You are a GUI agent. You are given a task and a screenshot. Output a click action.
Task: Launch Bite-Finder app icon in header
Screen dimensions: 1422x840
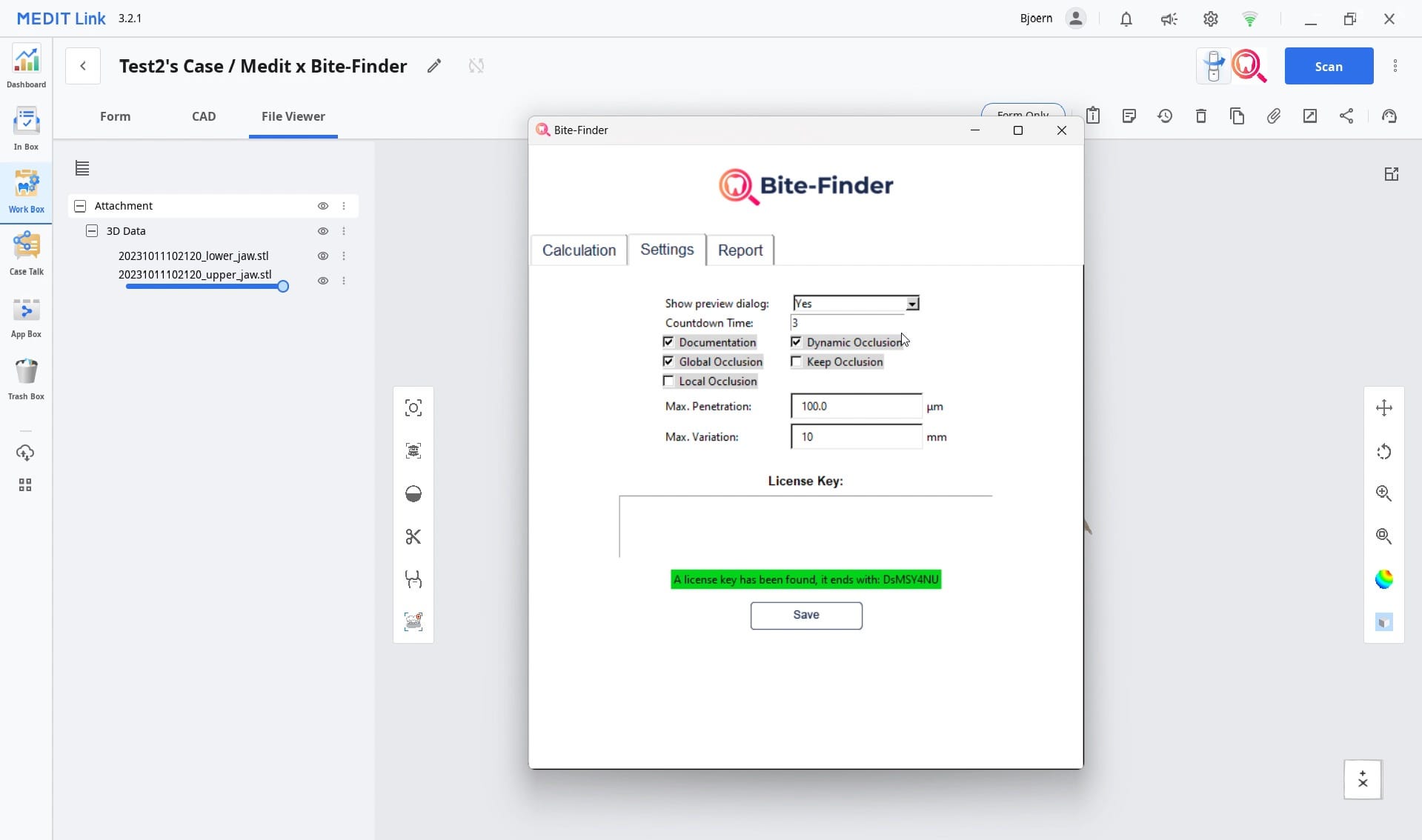[x=1249, y=66]
